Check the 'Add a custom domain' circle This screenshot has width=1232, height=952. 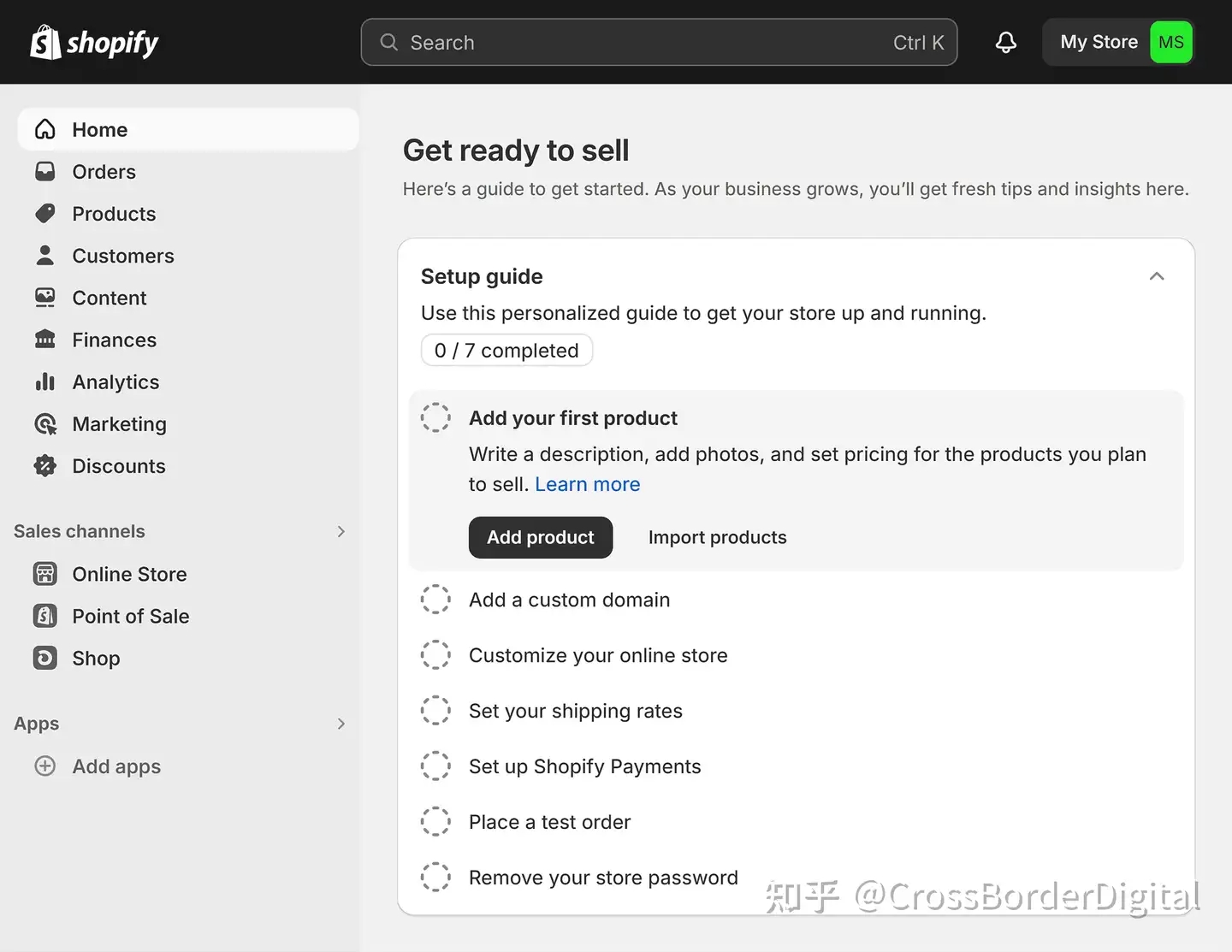click(435, 600)
